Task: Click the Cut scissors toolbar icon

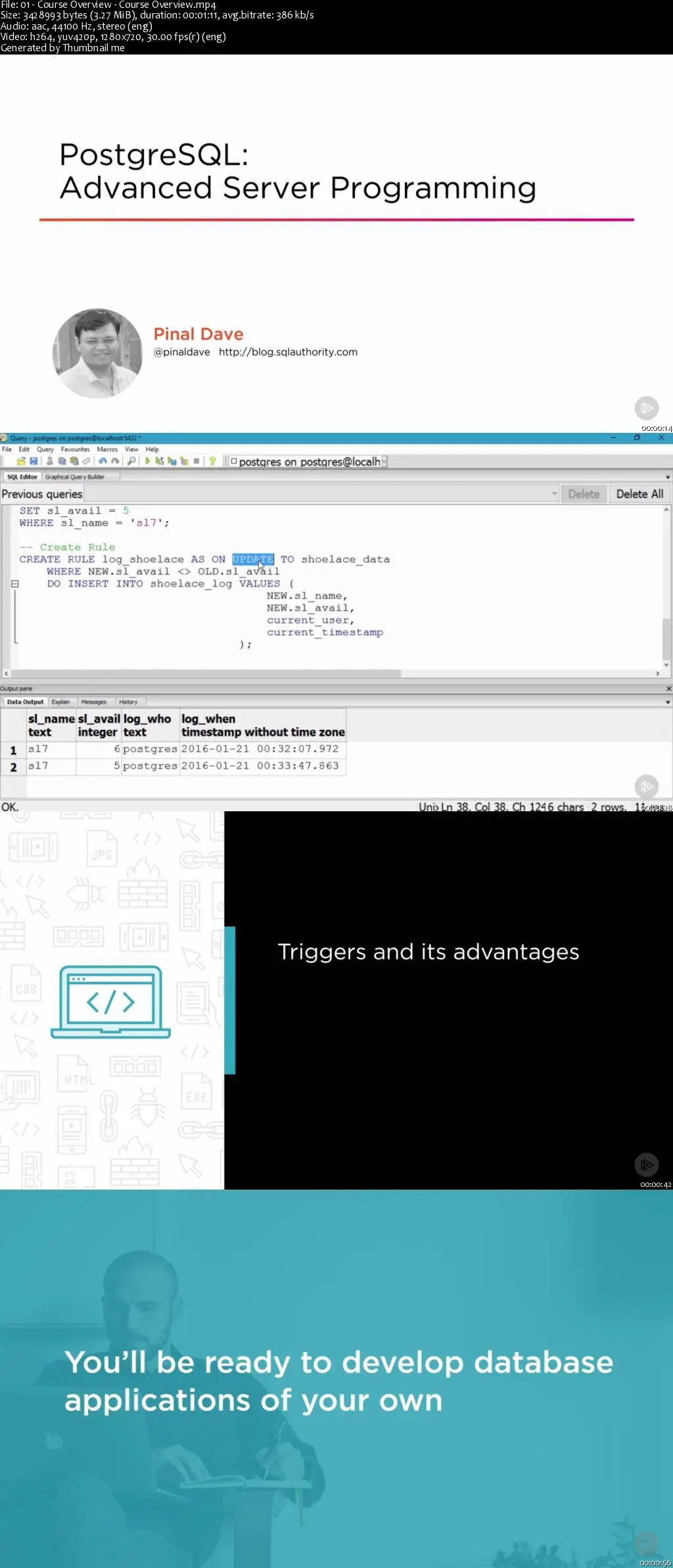Action: 49,461
